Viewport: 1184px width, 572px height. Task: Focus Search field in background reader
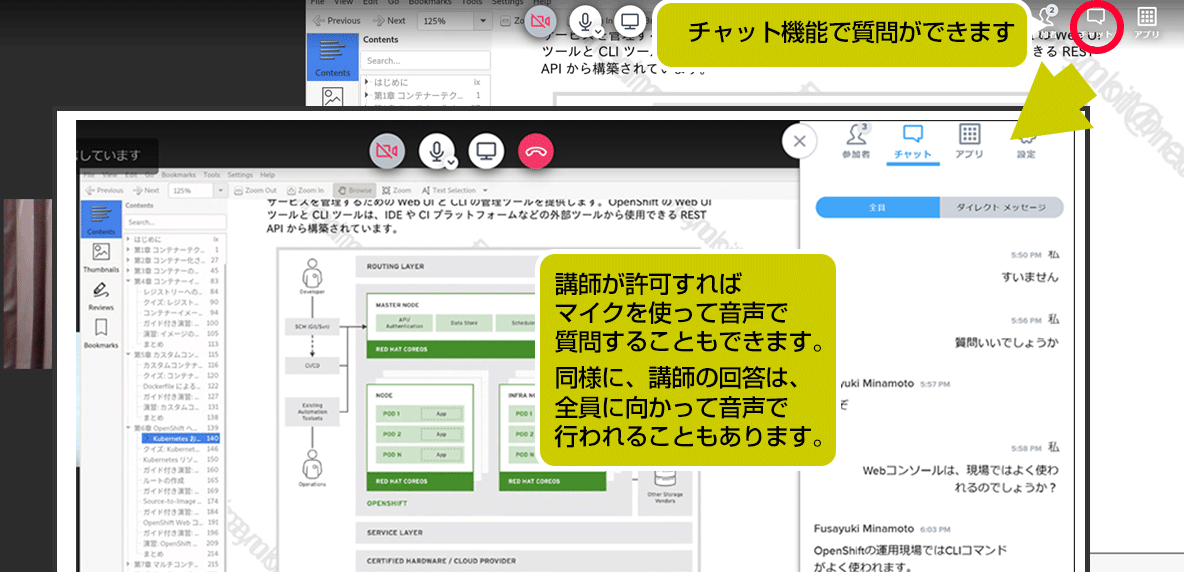coord(425,60)
